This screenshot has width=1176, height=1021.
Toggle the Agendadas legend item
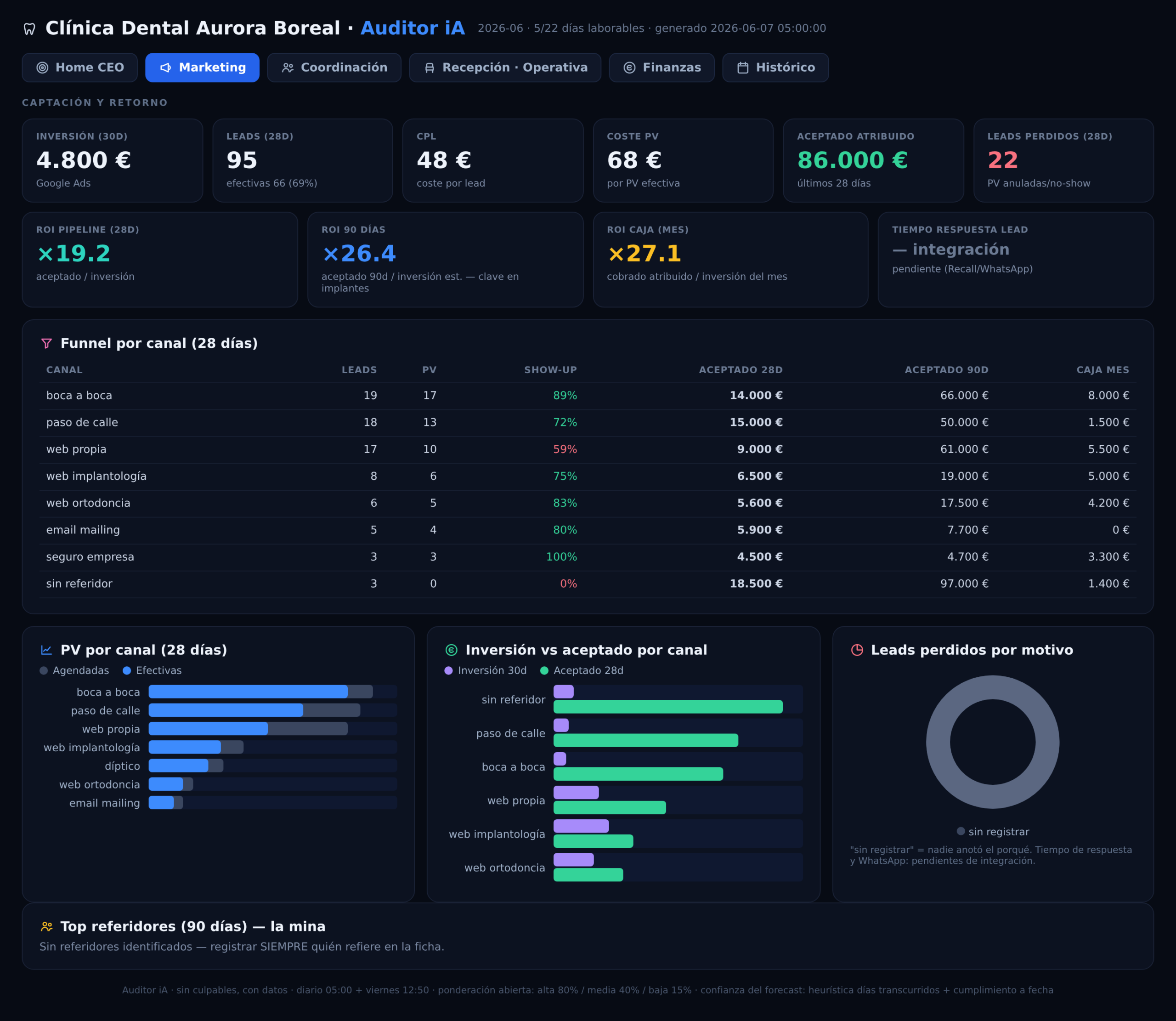(74, 670)
